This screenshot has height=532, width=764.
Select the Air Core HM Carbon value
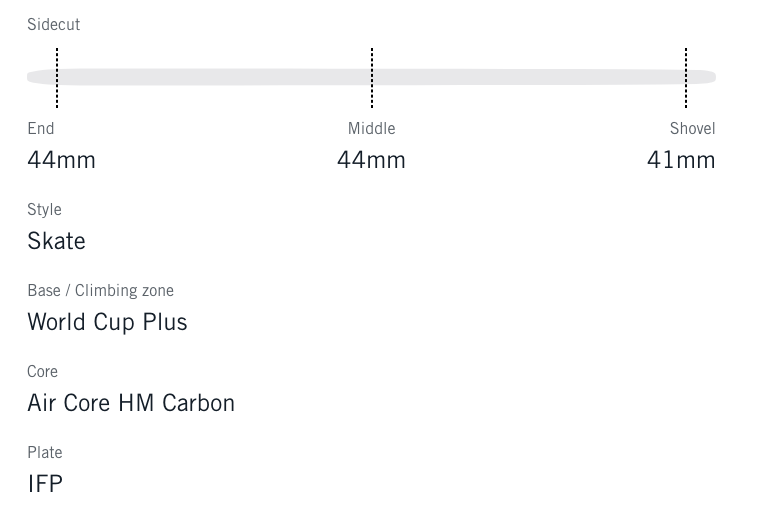coord(131,403)
